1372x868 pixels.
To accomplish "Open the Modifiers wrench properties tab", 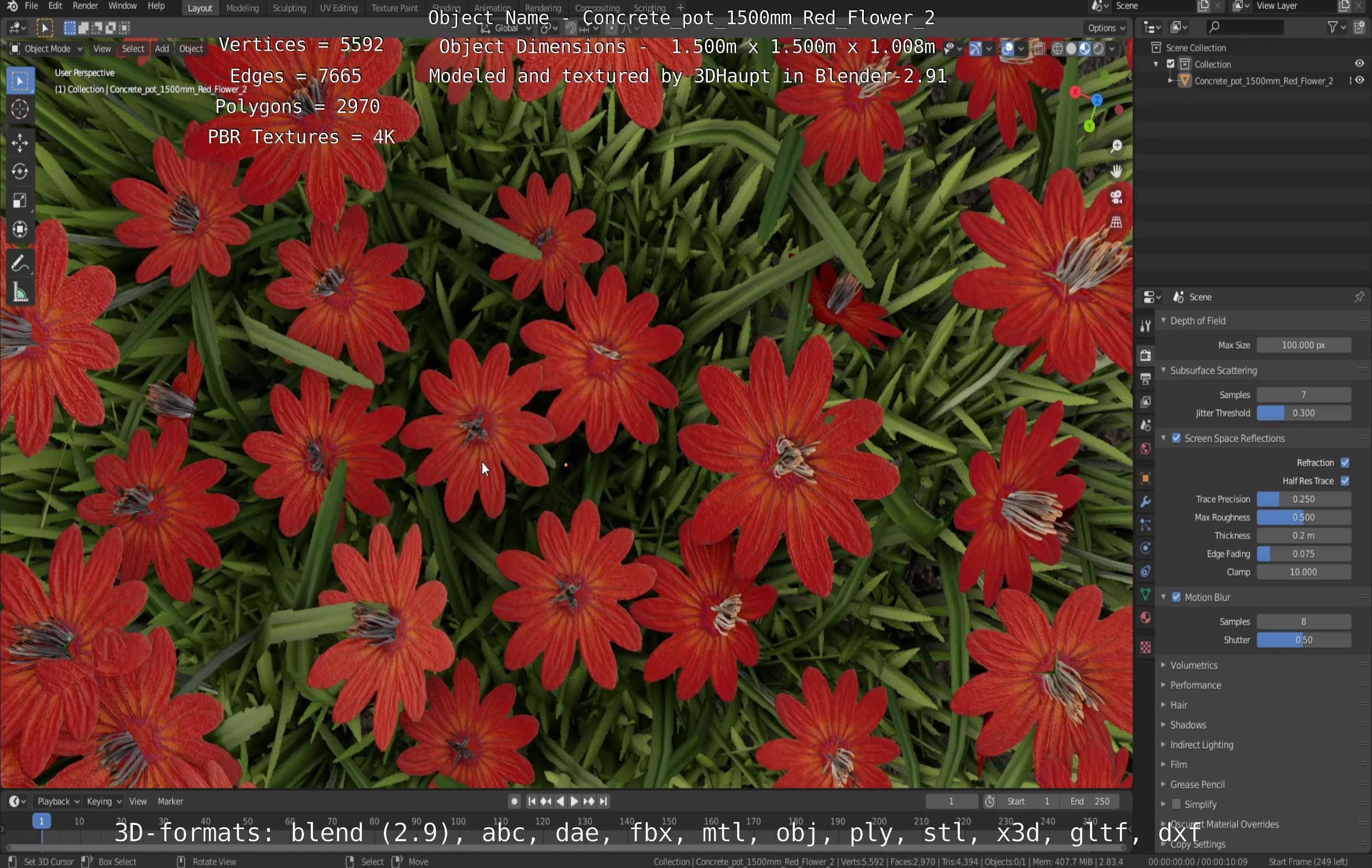I will point(1145,501).
